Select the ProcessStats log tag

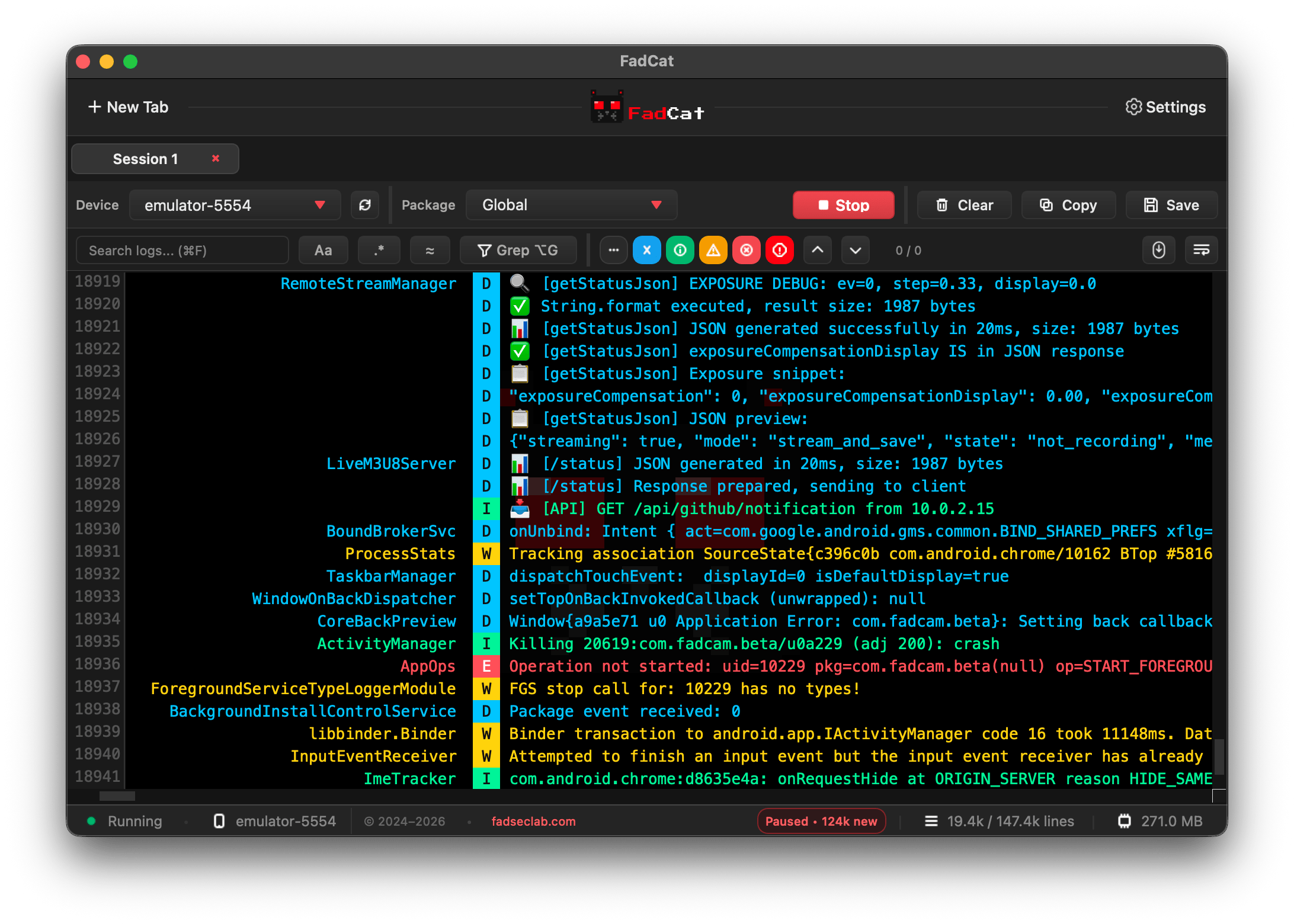[x=401, y=554]
